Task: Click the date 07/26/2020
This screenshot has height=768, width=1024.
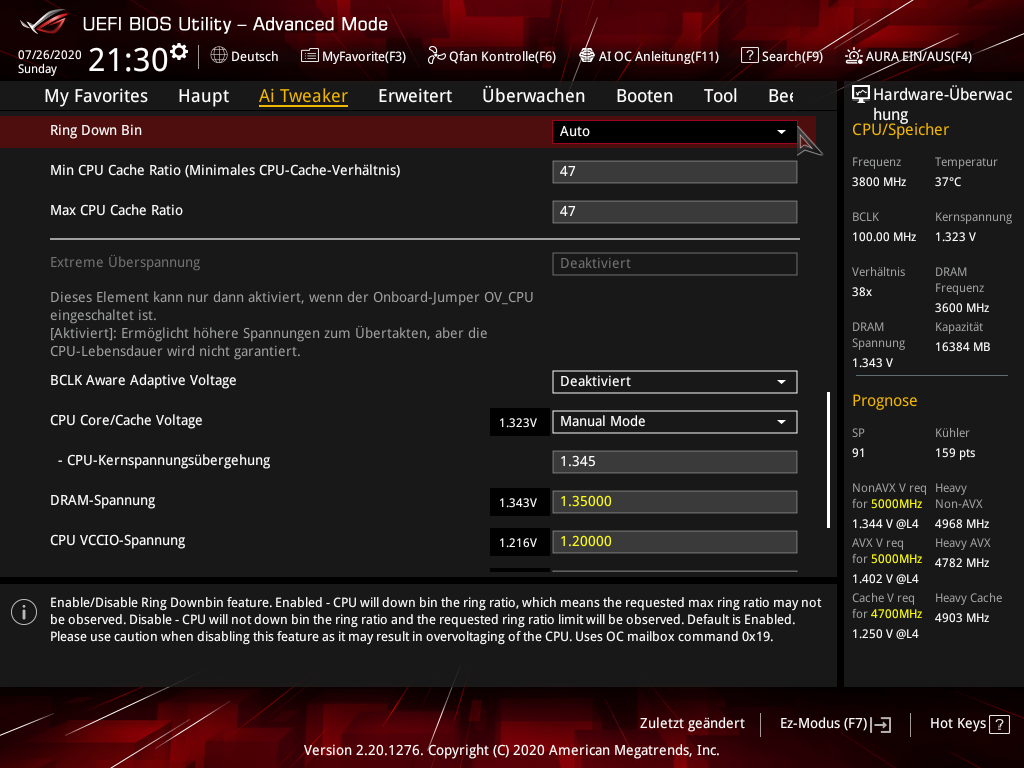Action: pyautogui.click(x=50, y=55)
